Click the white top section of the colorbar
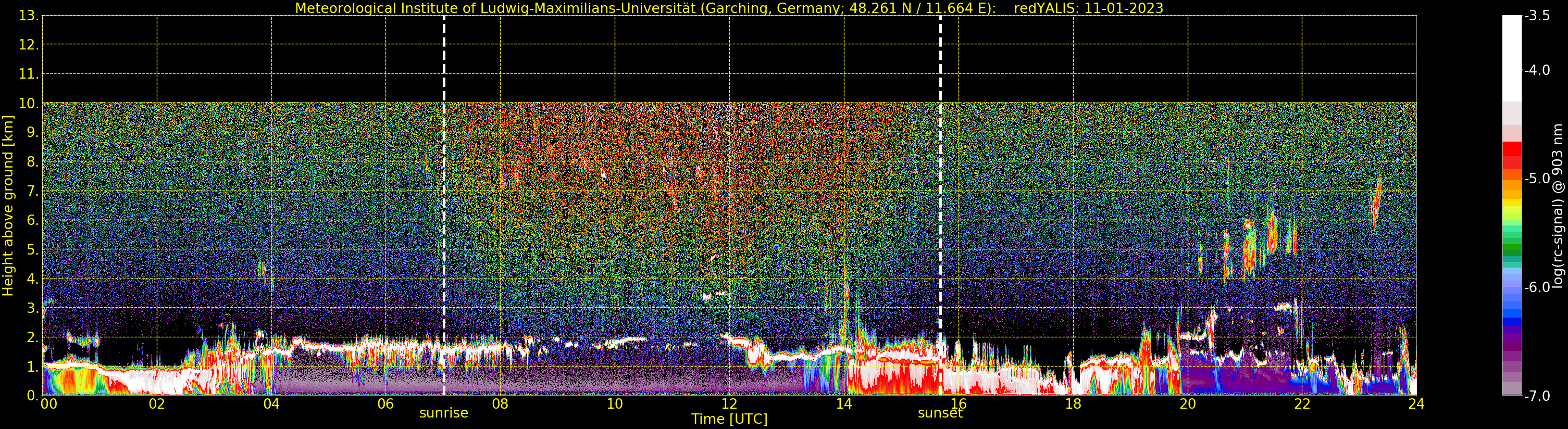Viewport: 1568px width, 429px height. pos(1512,58)
